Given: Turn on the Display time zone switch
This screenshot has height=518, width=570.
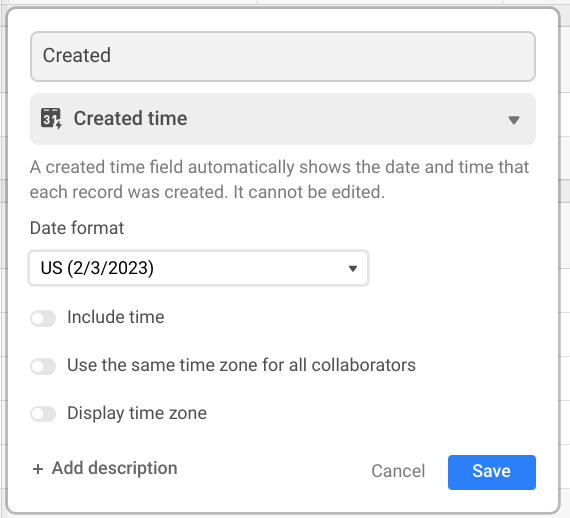Looking at the screenshot, I should click(x=43, y=414).
